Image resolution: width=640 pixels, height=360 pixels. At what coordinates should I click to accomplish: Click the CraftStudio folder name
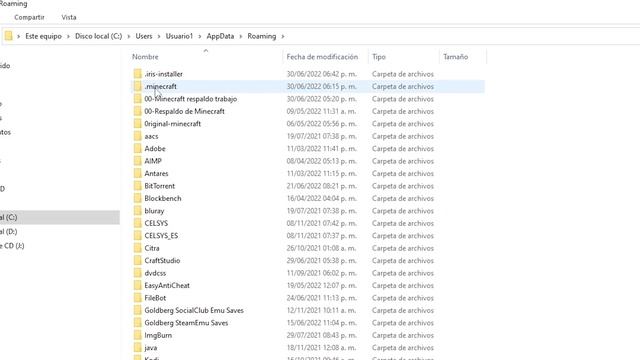tap(162, 260)
